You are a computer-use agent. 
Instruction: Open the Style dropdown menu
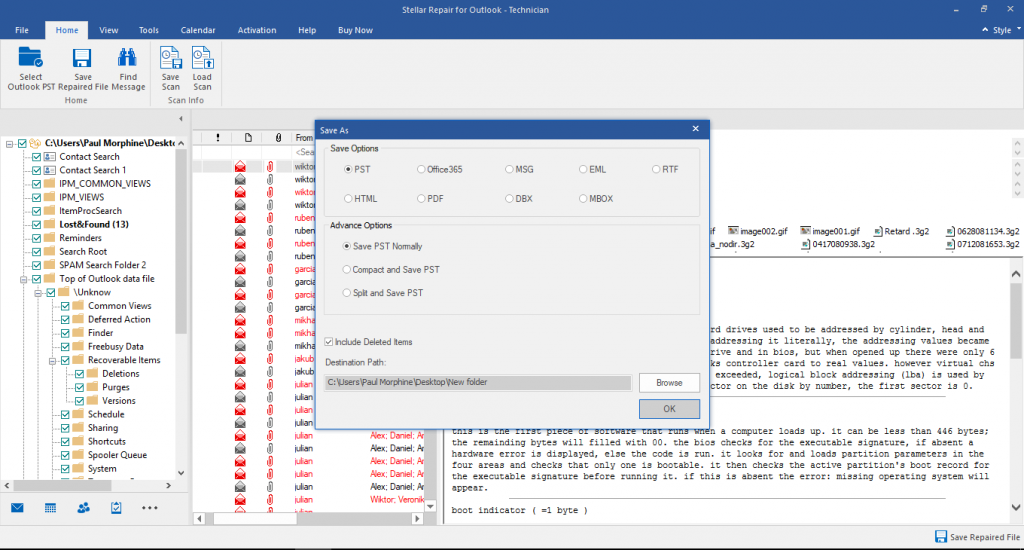coord(1001,31)
